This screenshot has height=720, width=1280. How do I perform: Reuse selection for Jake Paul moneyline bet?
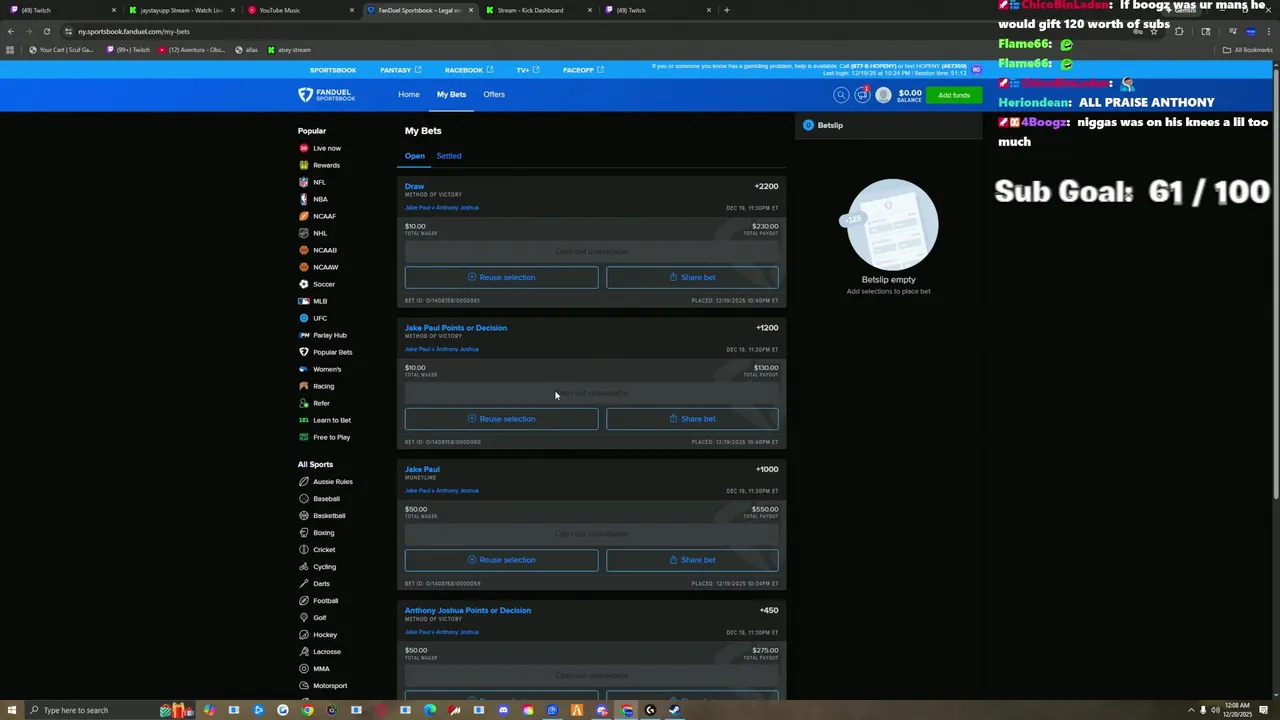click(x=501, y=560)
